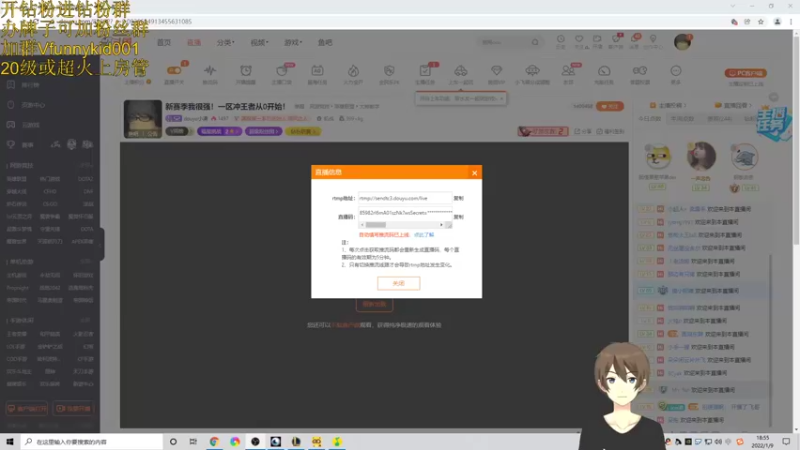The width and height of the screenshot is (800, 450).
Task: Click the search magnifier icon
Action: pyautogui.click(x=535, y=42)
